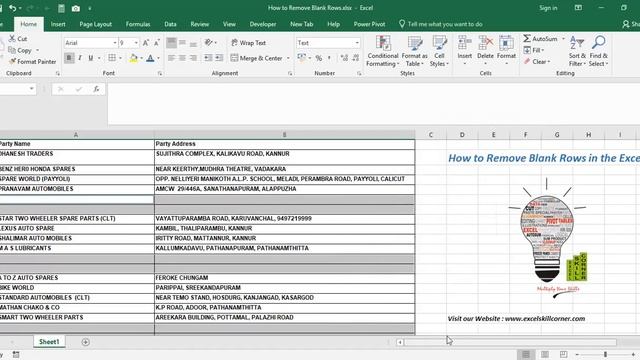Open Font Color dropdown arrow
The width and height of the screenshot is (640, 360).
click(x=158, y=58)
